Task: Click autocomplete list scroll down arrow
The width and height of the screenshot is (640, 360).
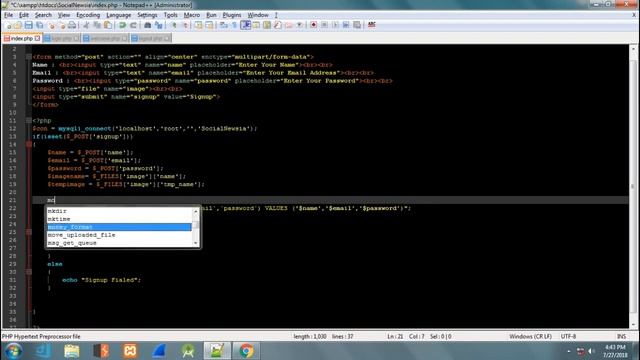Action: point(196,243)
